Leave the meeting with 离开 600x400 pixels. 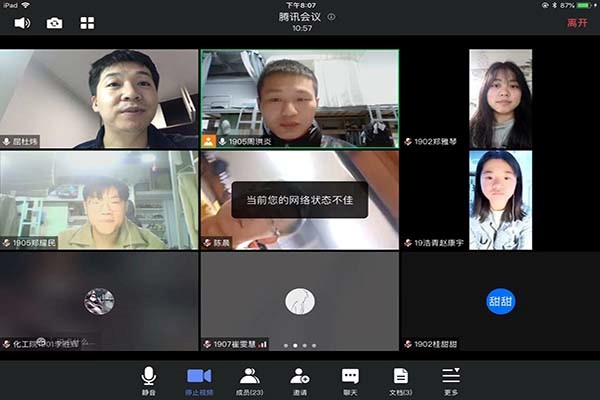tap(577, 22)
